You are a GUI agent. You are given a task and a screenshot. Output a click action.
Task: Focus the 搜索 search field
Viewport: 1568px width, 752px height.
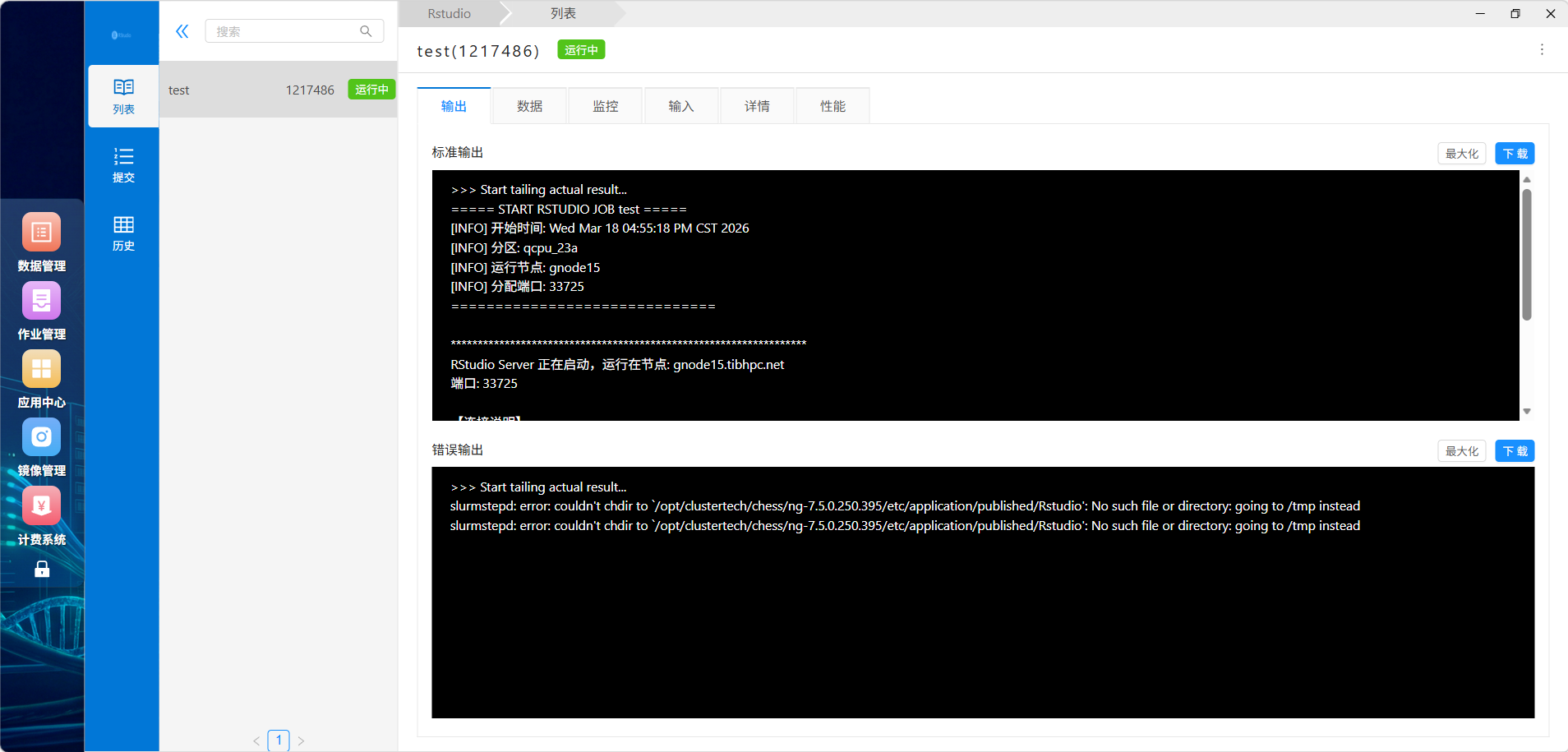[294, 31]
